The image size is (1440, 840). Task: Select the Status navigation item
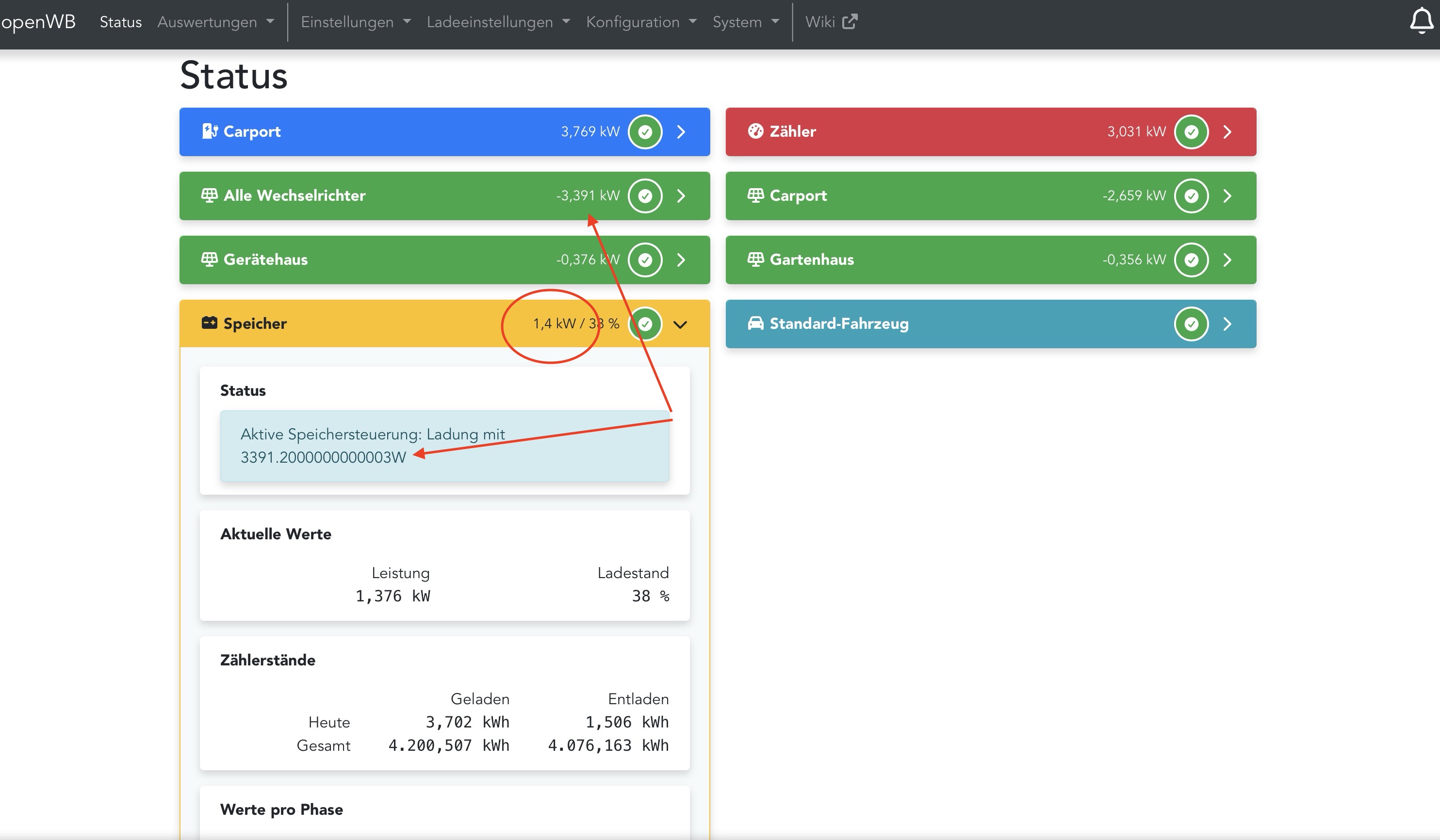pyautogui.click(x=121, y=22)
